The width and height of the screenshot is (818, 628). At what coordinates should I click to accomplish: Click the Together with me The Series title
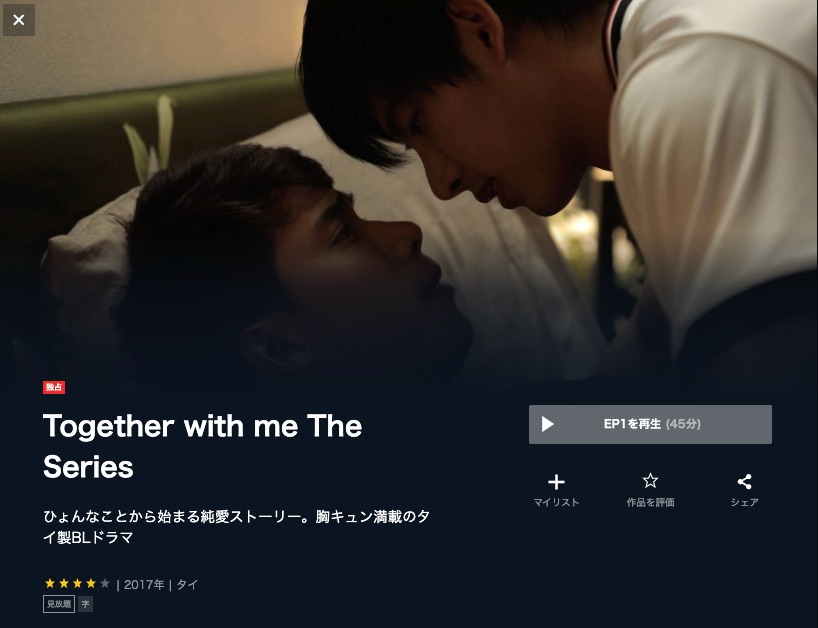[x=202, y=446]
